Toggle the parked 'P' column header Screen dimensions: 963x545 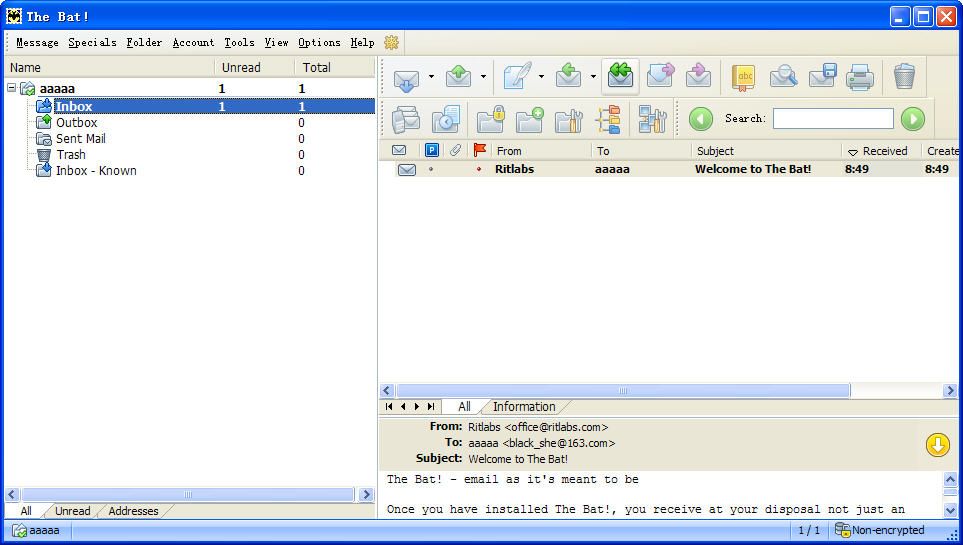tap(432, 151)
